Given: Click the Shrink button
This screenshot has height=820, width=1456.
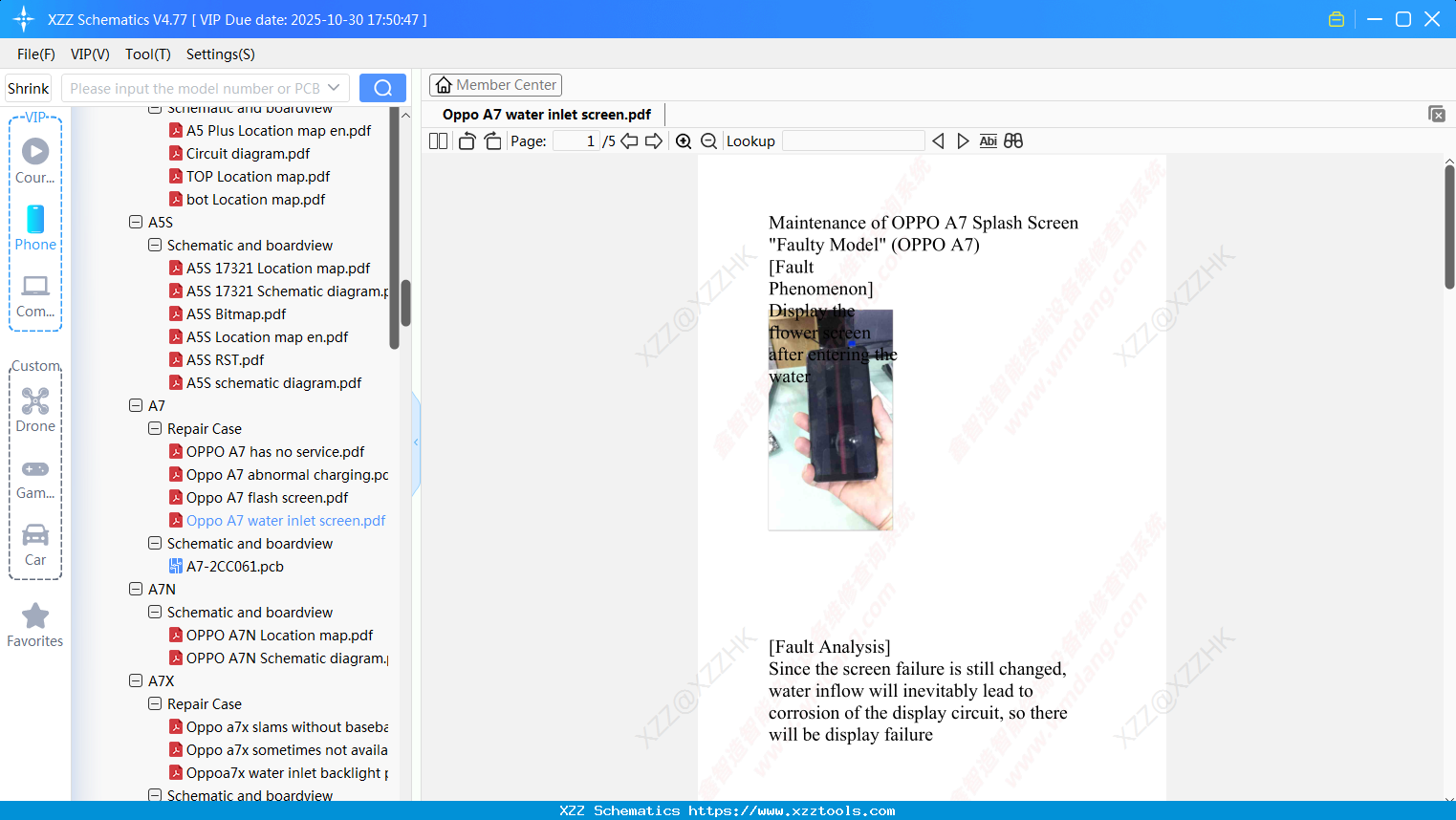Looking at the screenshot, I should coord(29,88).
